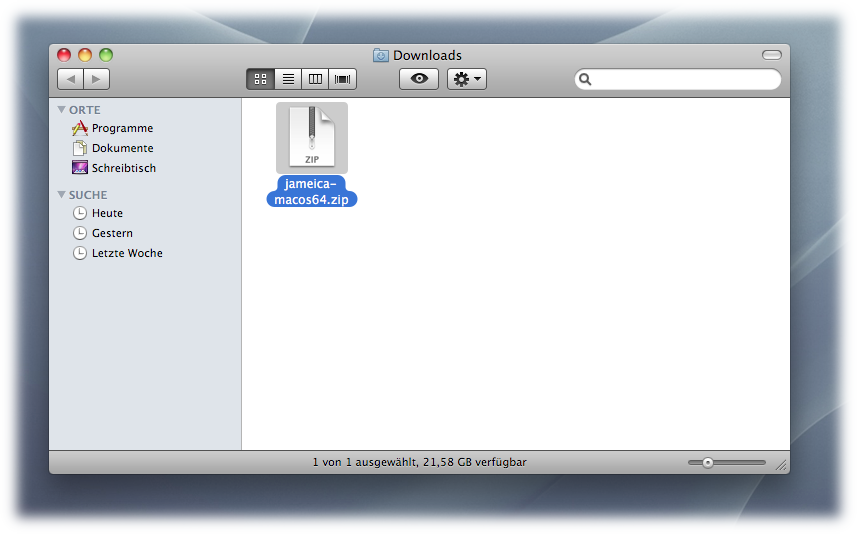Collapse the SUCHE sidebar section
This screenshot has height=534, width=857.
click(61, 195)
